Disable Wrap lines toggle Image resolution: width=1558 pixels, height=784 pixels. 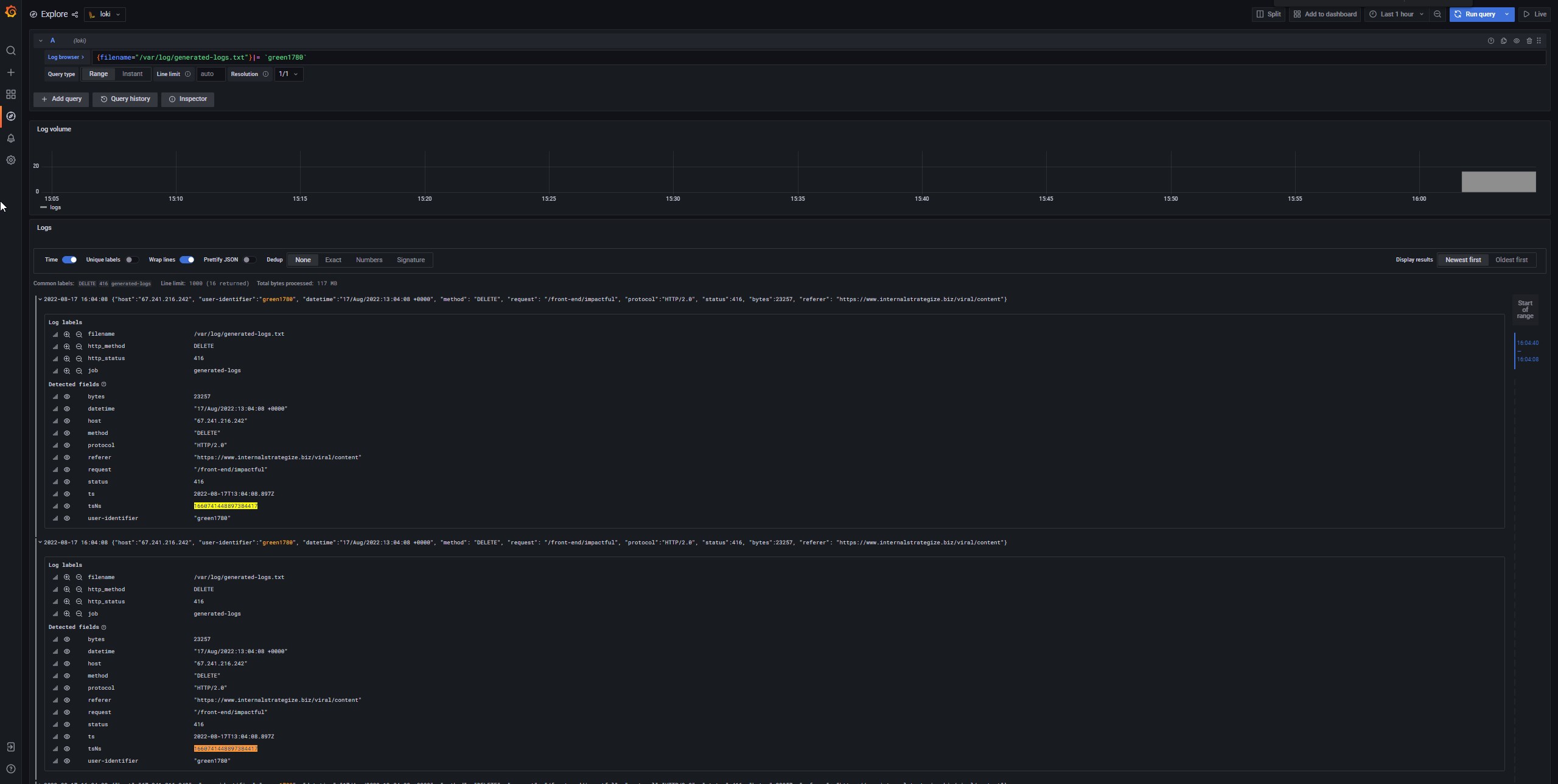click(x=187, y=260)
